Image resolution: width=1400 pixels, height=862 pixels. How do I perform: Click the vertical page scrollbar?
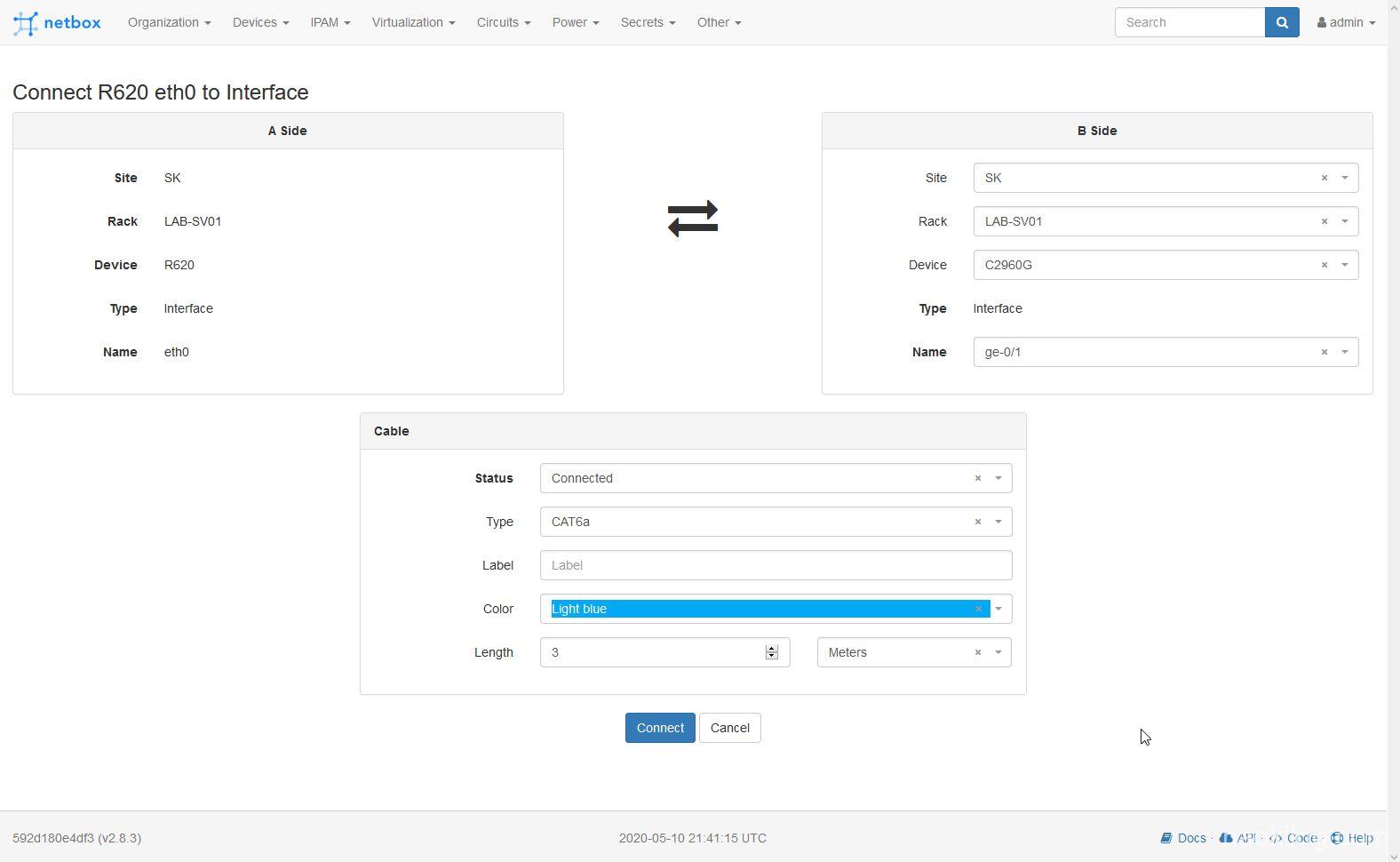click(x=1393, y=431)
